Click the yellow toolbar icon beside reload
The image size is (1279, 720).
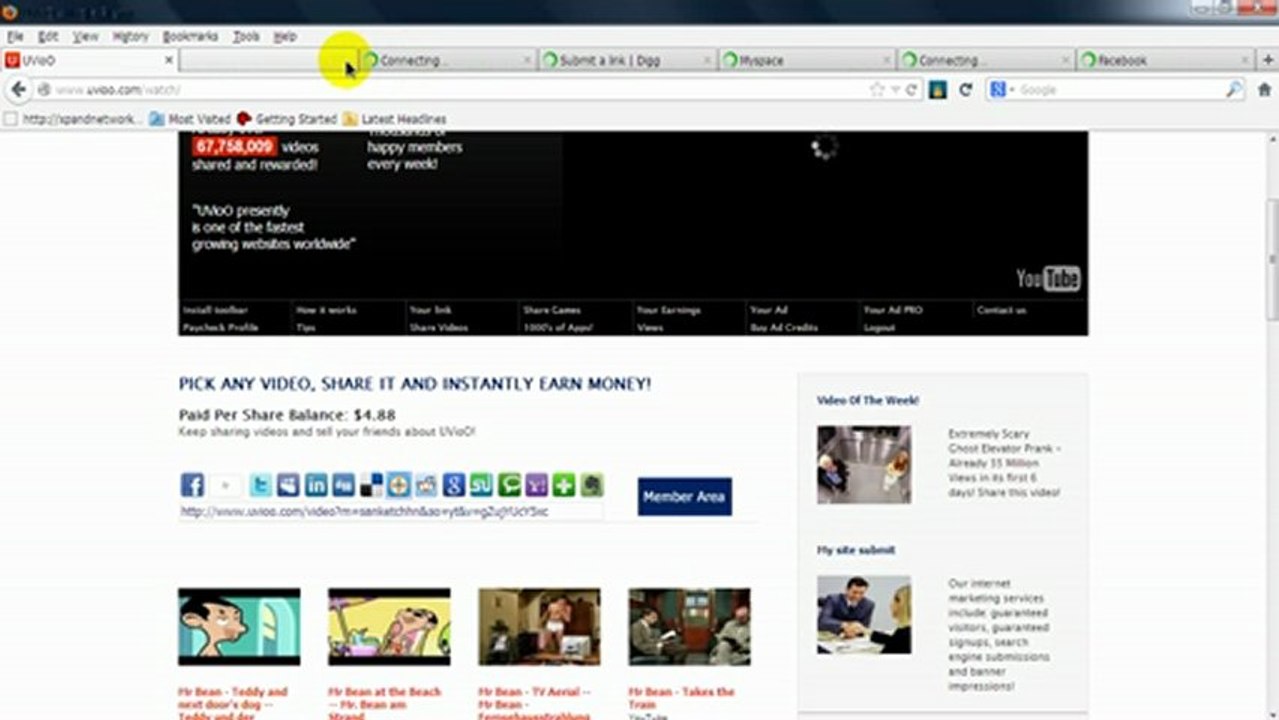click(937, 89)
